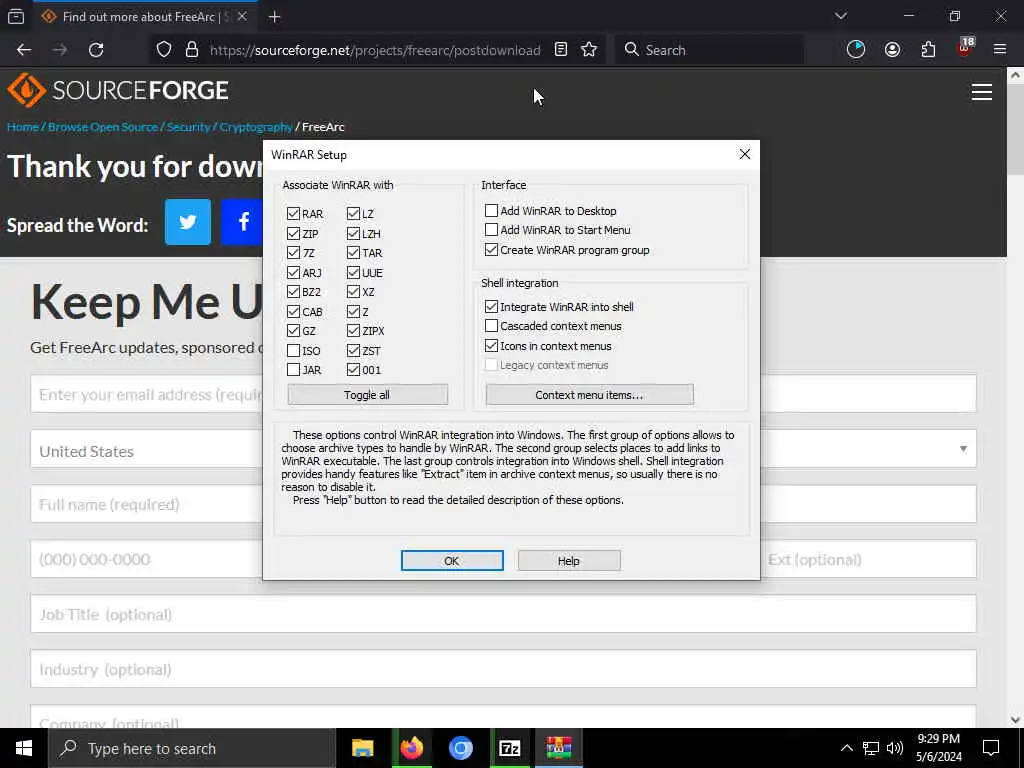This screenshot has height=768, width=1024.
Task: Open the SourceForge hamburger menu
Action: click(982, 92)
